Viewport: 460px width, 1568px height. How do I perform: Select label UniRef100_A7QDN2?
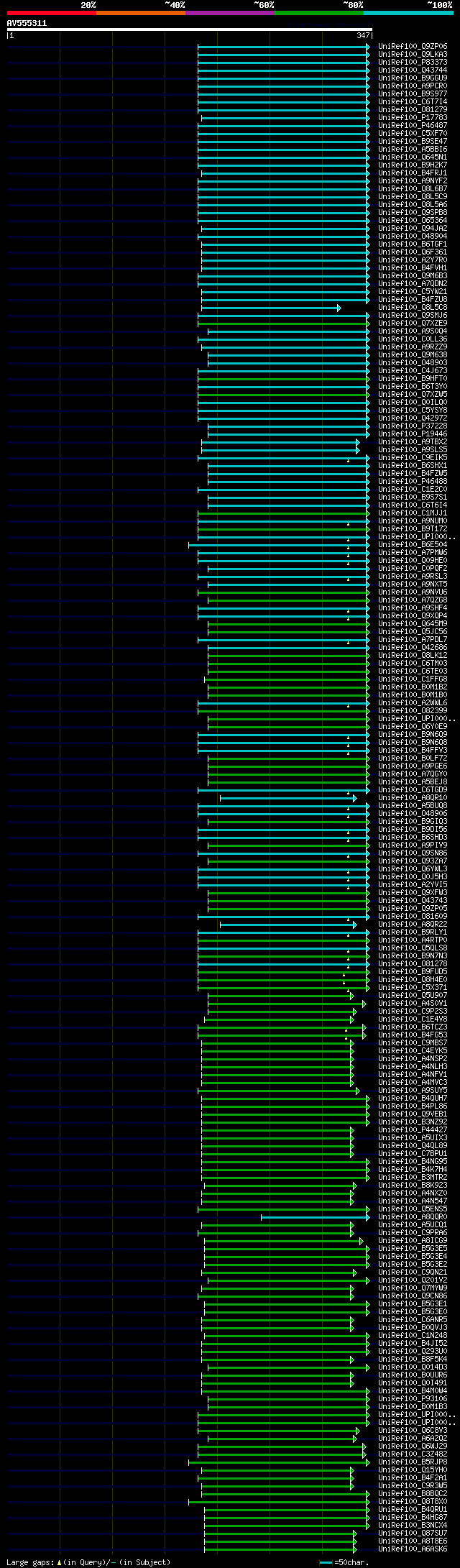click(413, 284)
